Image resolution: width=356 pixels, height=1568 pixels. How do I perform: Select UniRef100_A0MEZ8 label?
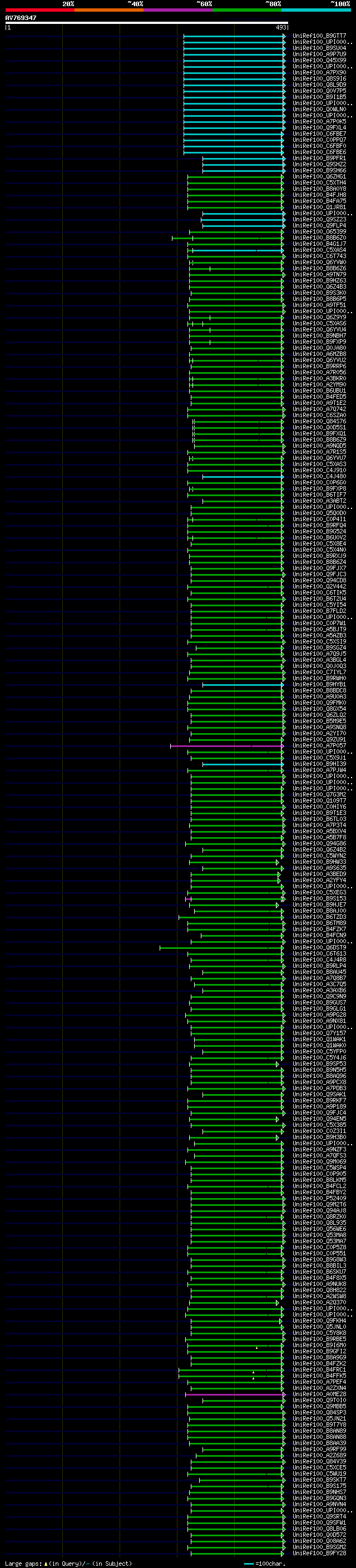[319, 1394]
